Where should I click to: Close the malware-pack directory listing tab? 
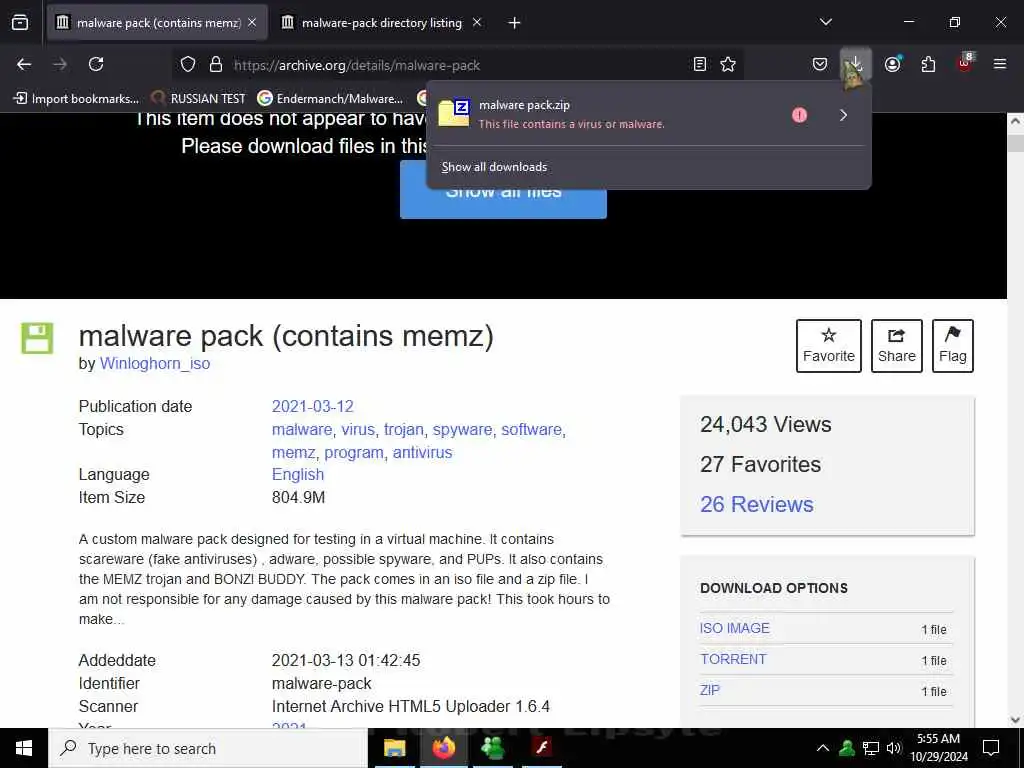click(x=477, y=22)
